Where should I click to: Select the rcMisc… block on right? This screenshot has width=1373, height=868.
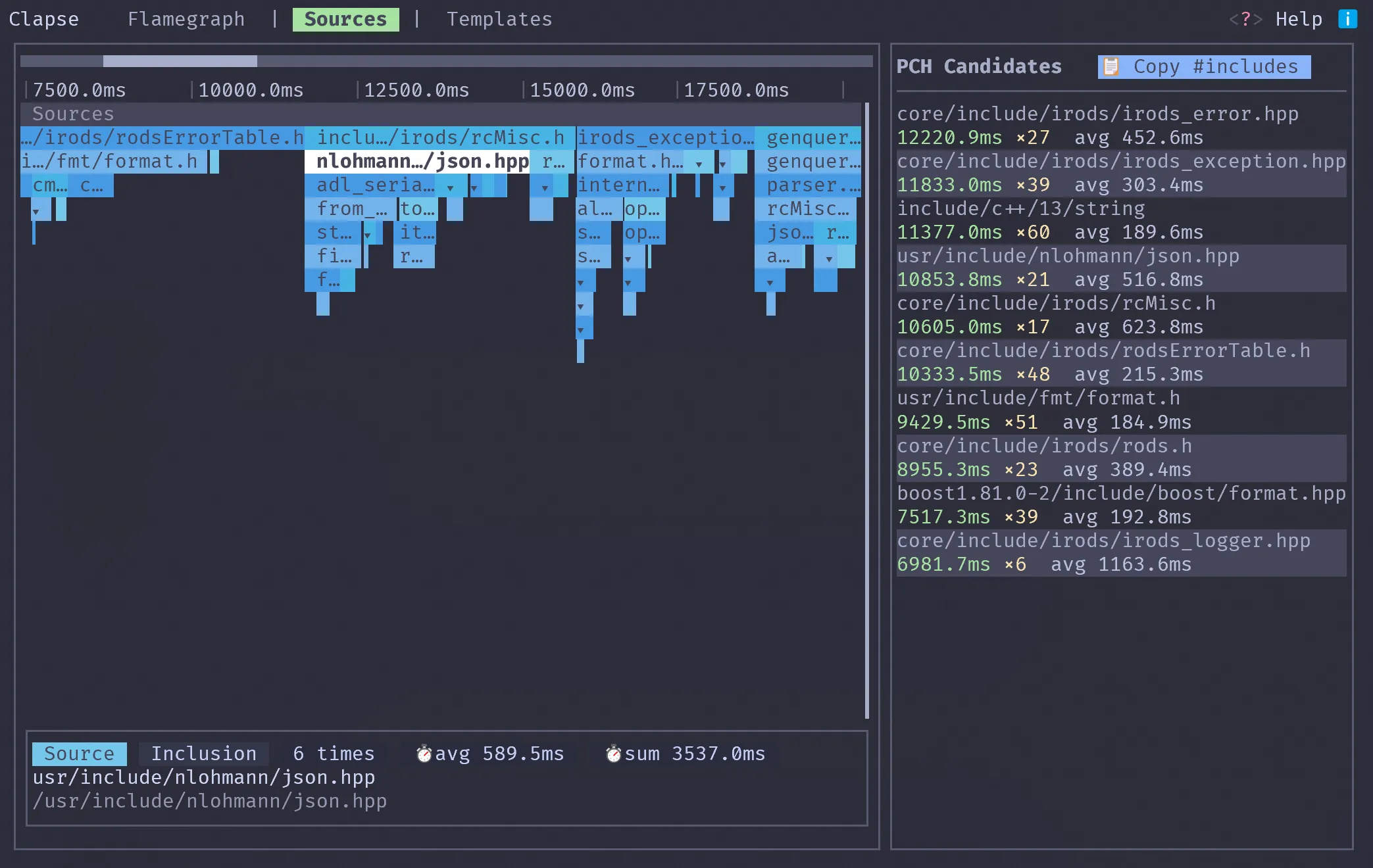pos(806,208)
